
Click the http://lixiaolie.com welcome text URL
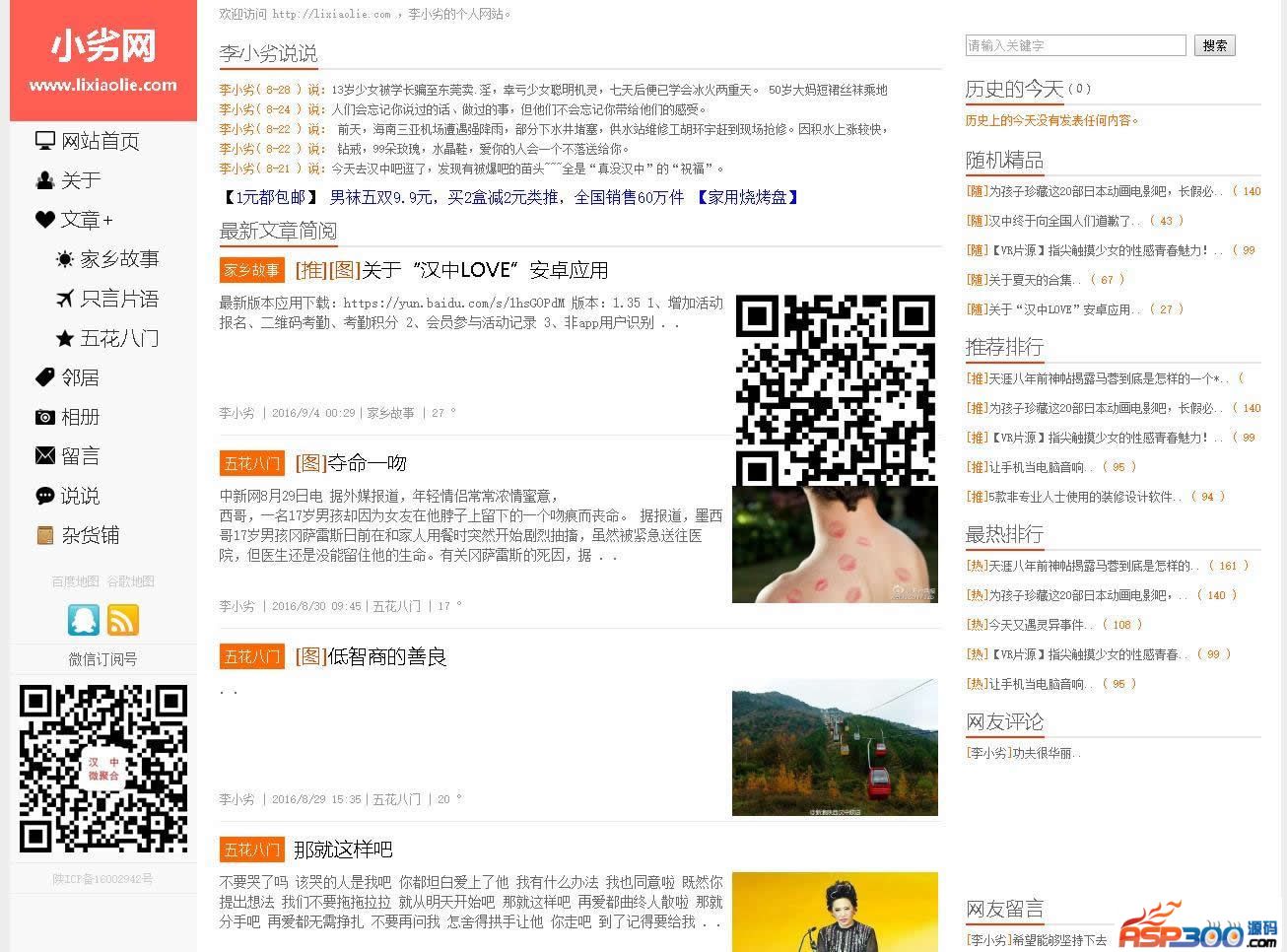click(x=331, y=14)
